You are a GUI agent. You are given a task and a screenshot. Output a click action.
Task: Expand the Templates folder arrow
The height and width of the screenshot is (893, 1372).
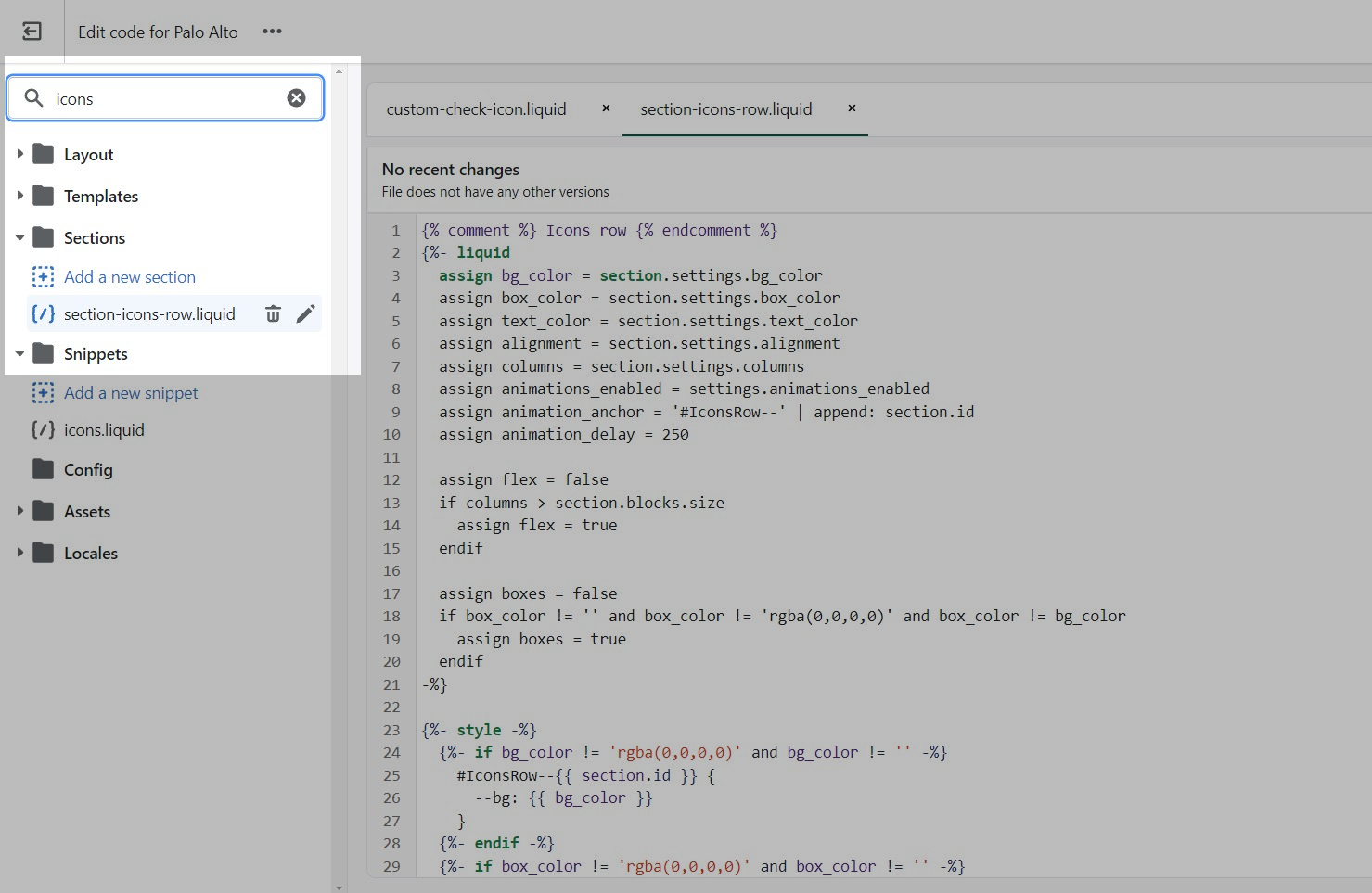click(19, 196)
